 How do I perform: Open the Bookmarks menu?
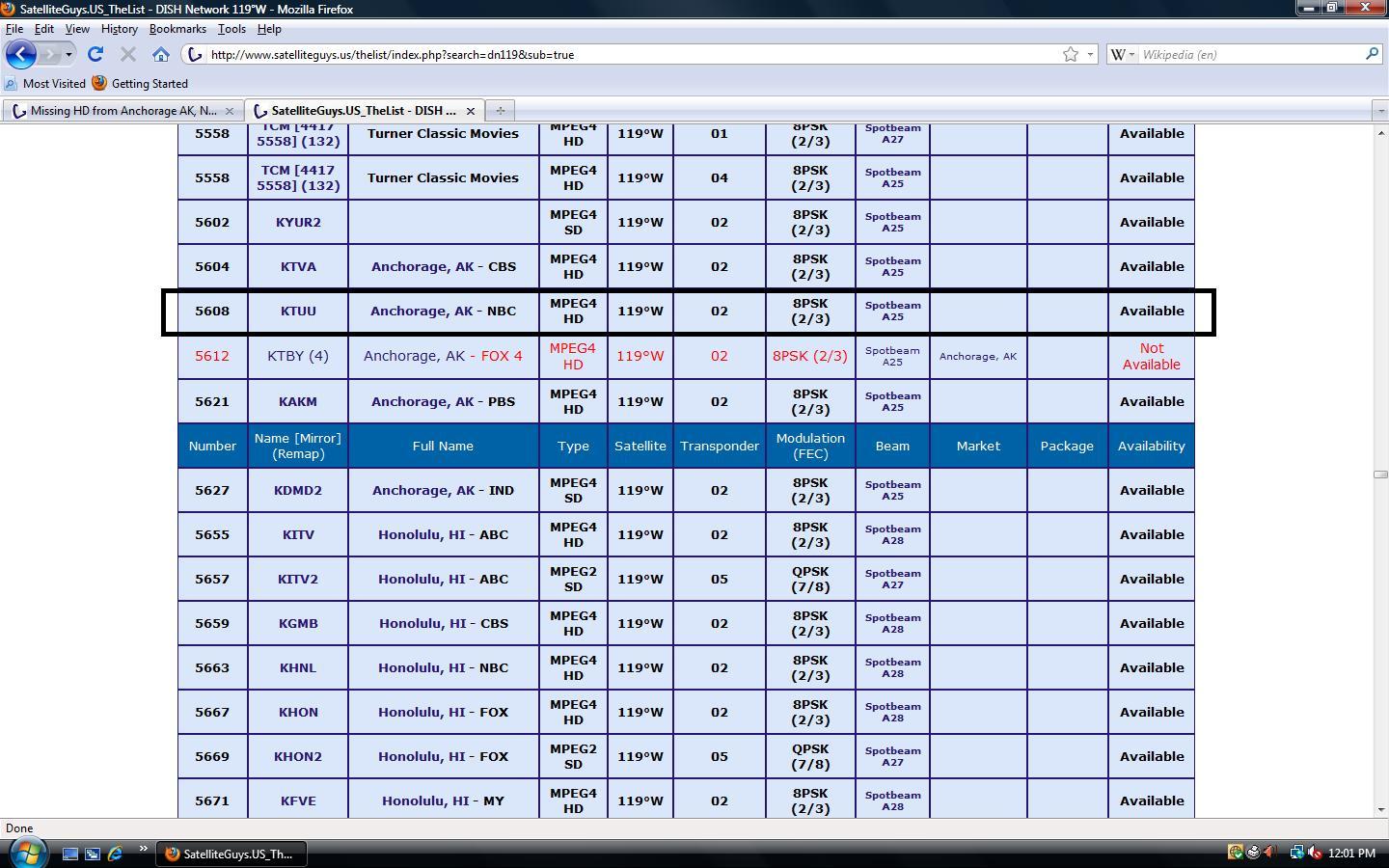tap(177, 29)
